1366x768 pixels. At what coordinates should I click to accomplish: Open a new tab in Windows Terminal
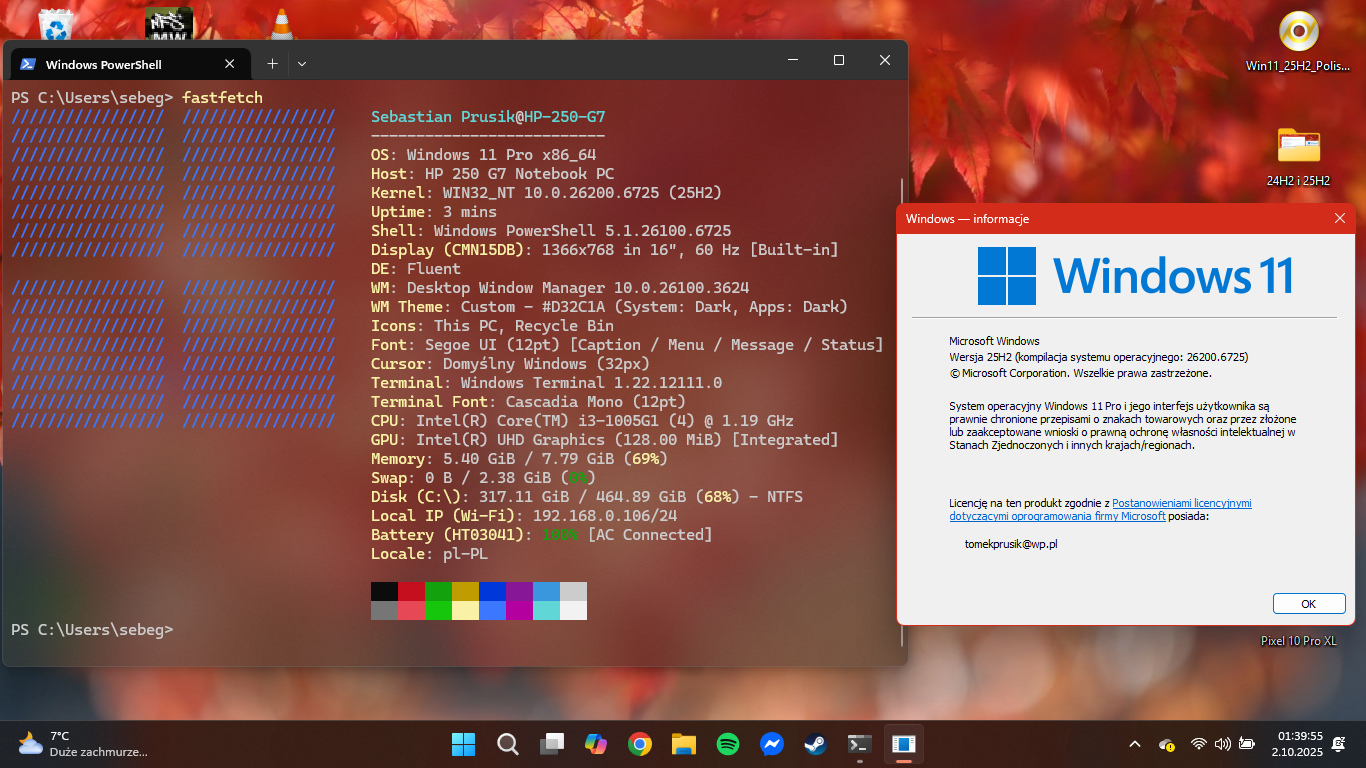pyautogui.click(x=272, y=63)
